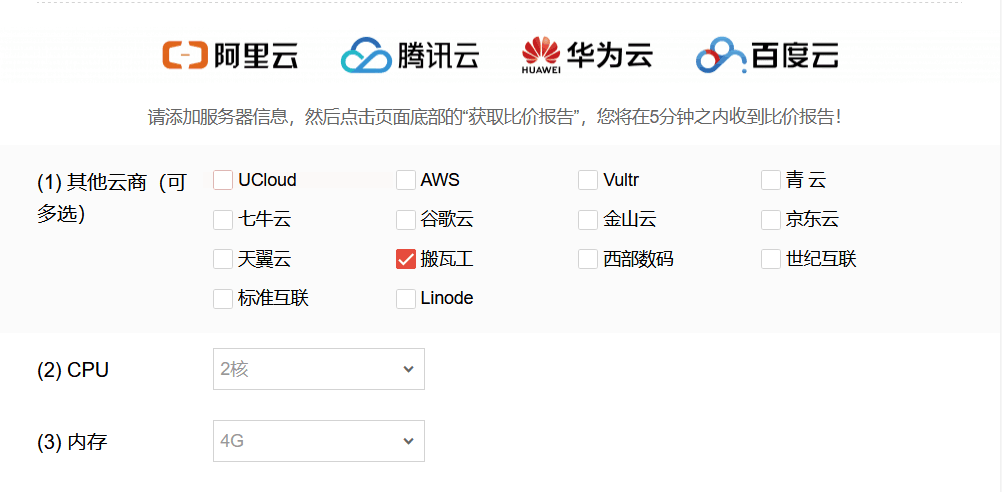The width and height of the screenshot is (1002, 492).
Task: Click the (1) 其他云商 label
Action: click(112, 198)
